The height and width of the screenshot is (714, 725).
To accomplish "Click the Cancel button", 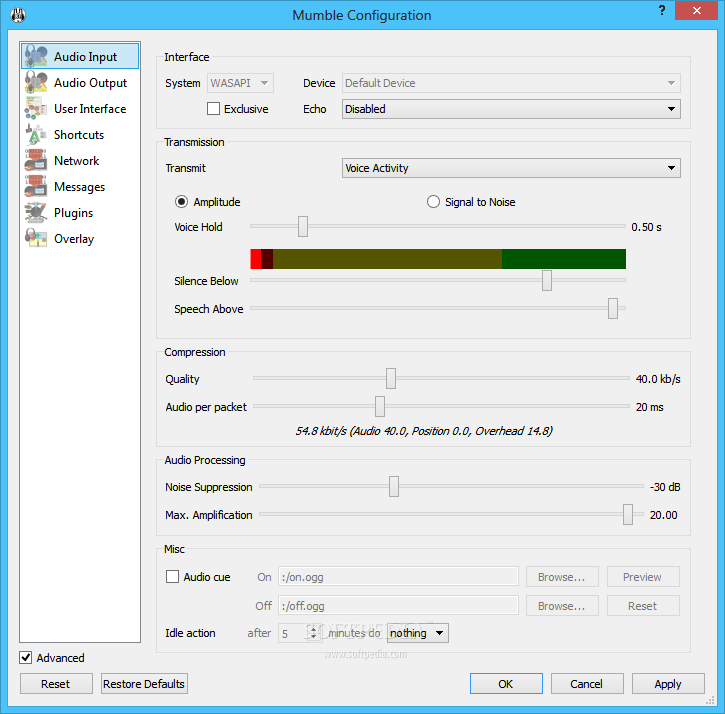I will click(x=587, y=683).
